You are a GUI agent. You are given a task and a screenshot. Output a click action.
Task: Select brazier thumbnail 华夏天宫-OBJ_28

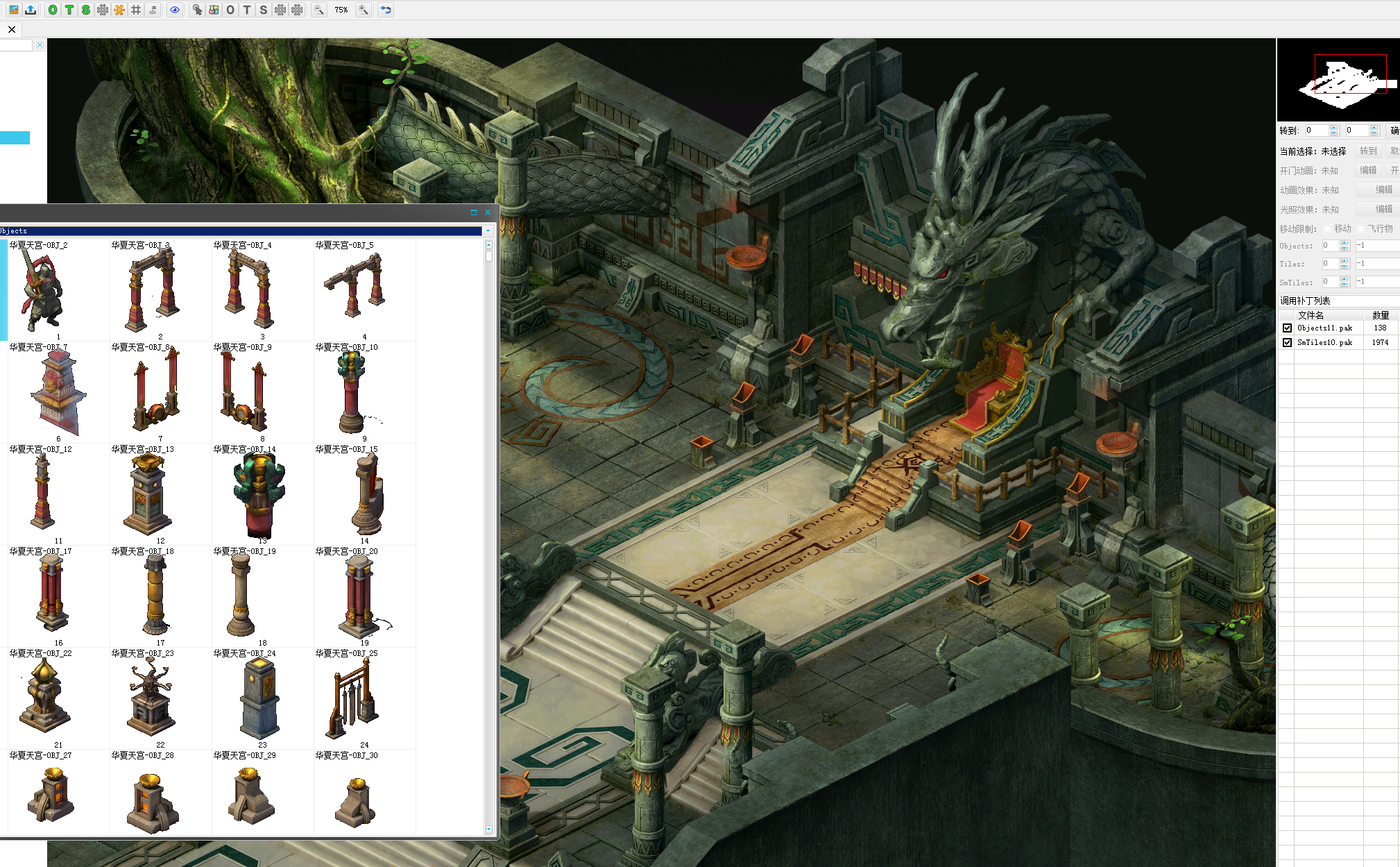160,793
